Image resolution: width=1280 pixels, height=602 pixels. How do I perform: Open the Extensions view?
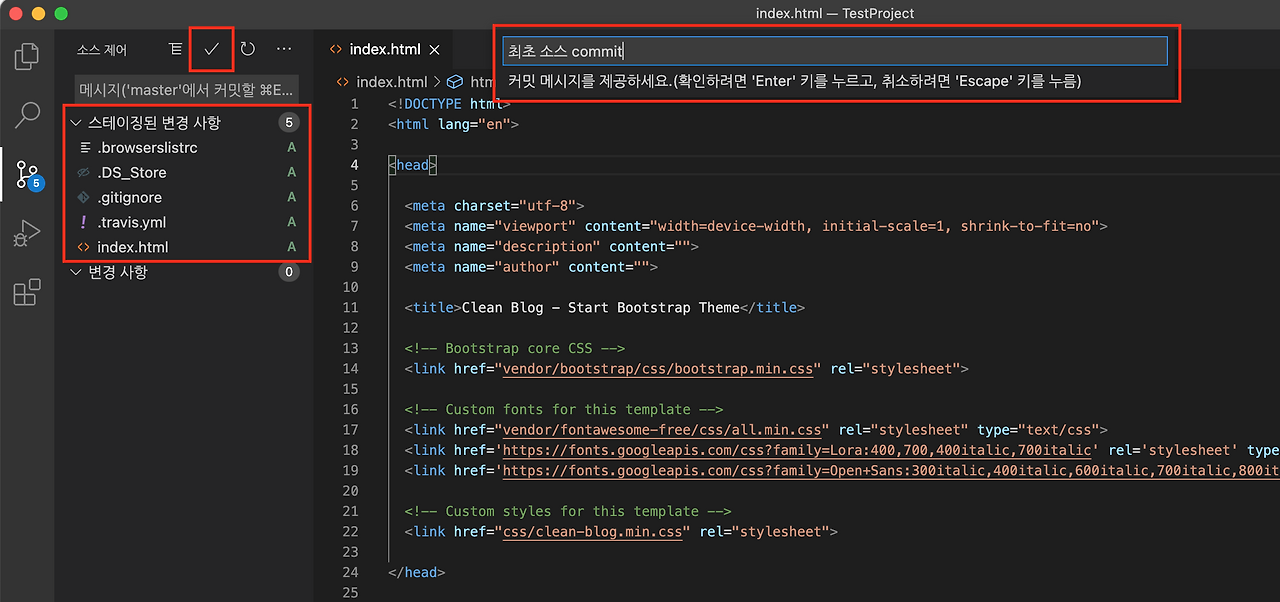27,290
